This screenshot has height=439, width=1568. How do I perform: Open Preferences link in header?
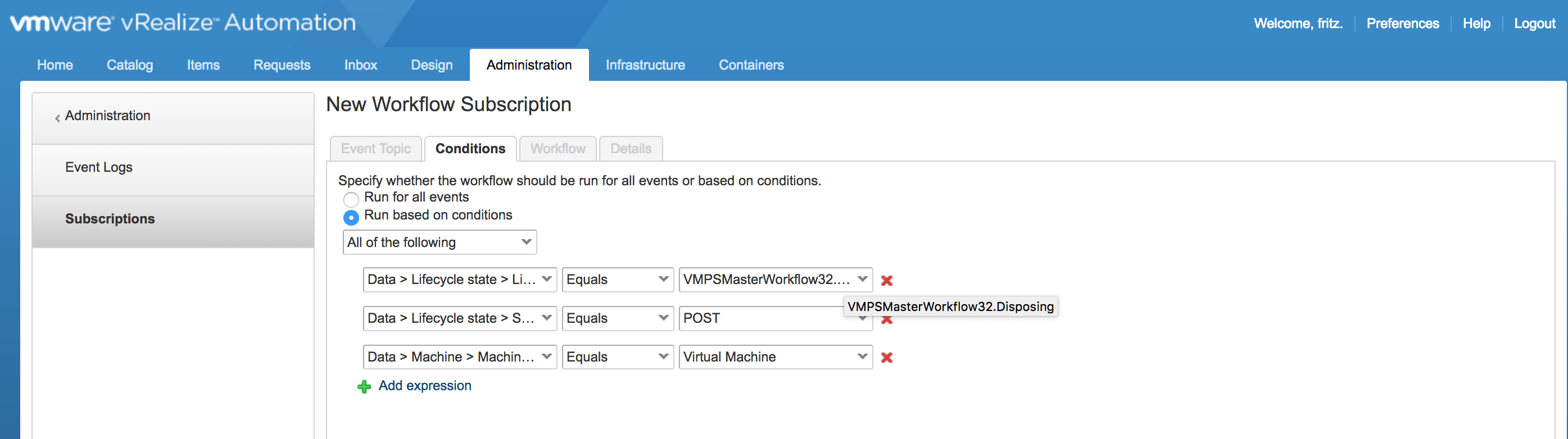tap(1402, 24)
